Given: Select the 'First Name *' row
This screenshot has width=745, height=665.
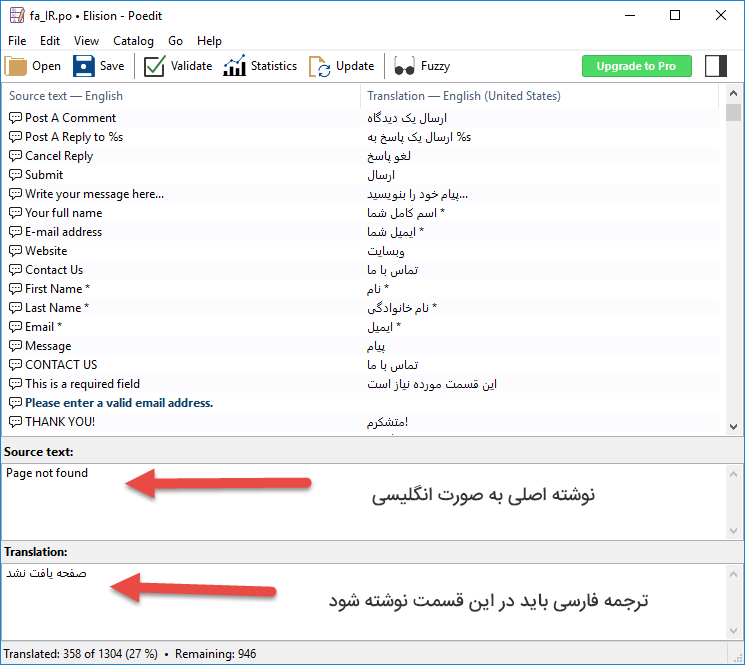Looking at the screenshot, I should pyautogui.click(x=361, y=289).
